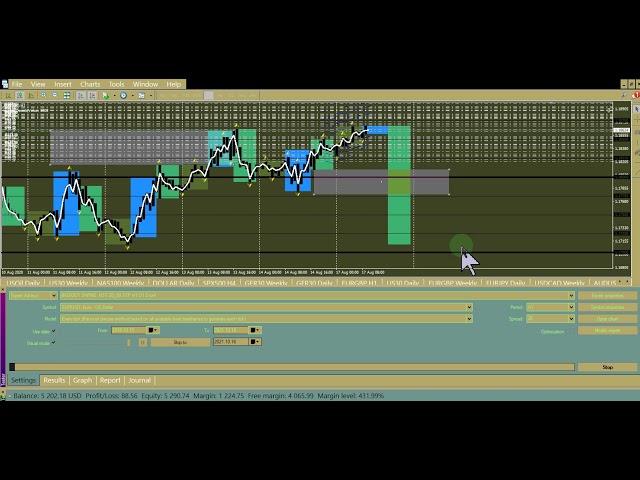640x480 pixels.
Task: Toggle the Visual mode checkbox
Action: tap(54, 342)
